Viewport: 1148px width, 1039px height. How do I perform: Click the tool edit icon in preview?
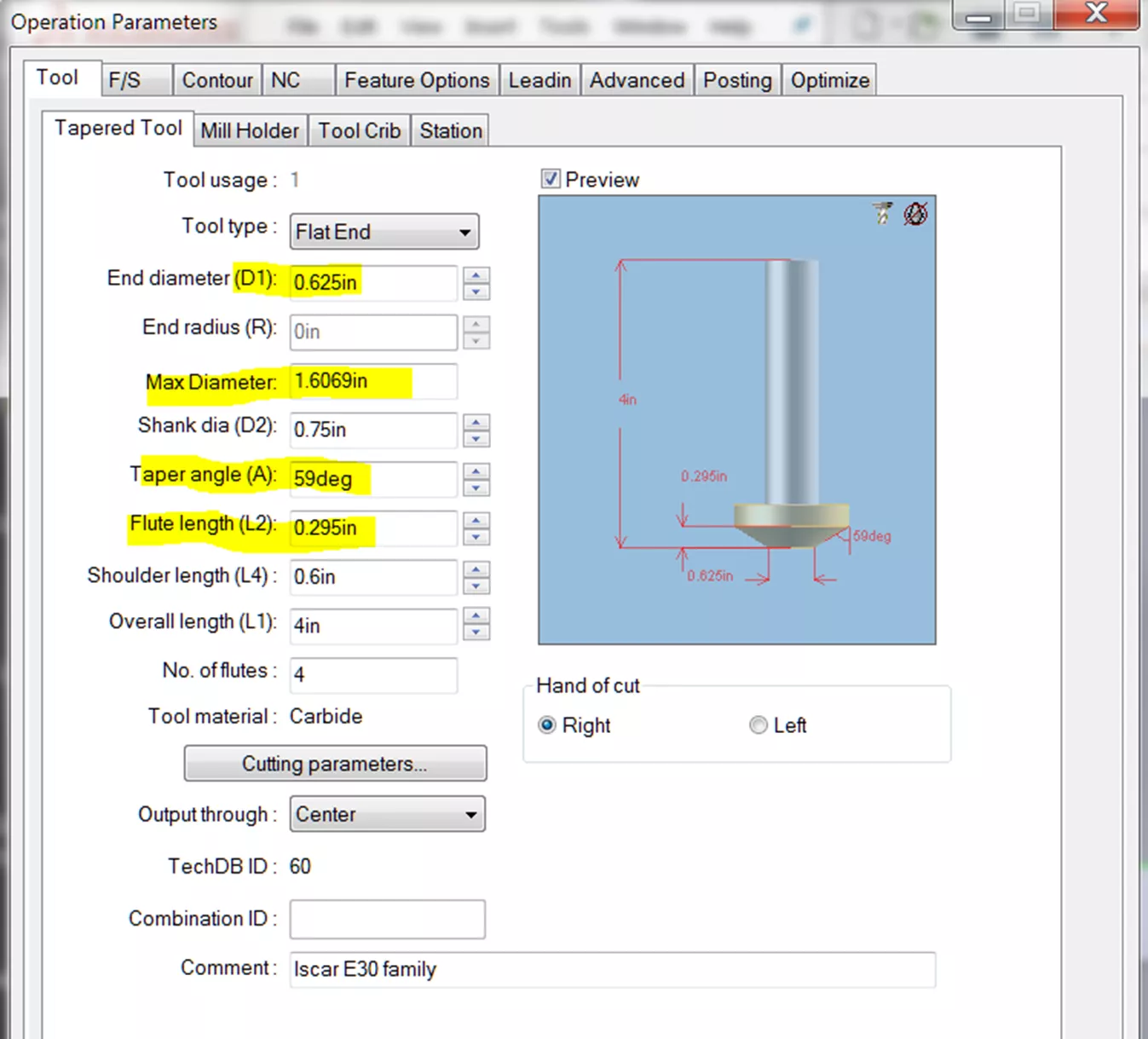pos(881,213)
